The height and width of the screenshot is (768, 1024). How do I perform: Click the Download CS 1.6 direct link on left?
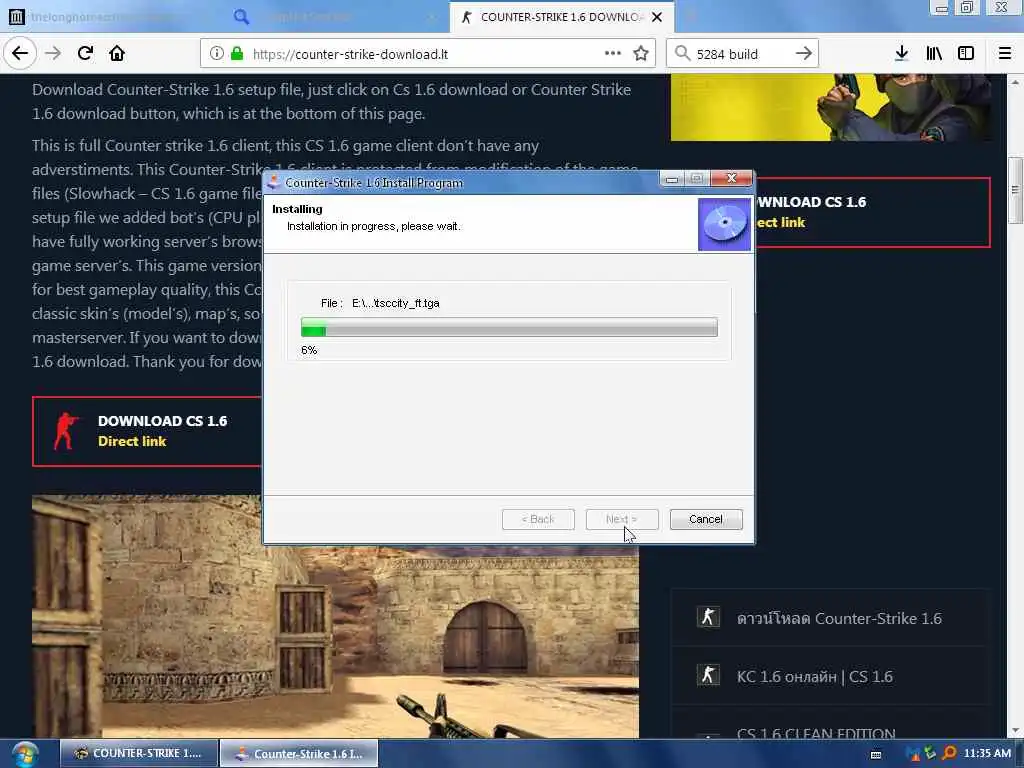pos(147,431)
